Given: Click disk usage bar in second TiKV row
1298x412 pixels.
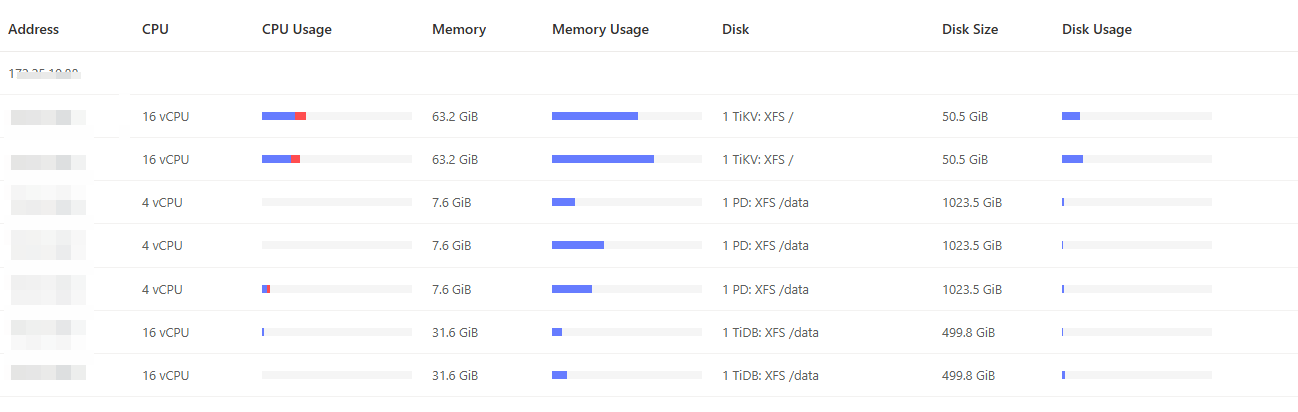Looking at the screenshot, I should click(1136, 159).
